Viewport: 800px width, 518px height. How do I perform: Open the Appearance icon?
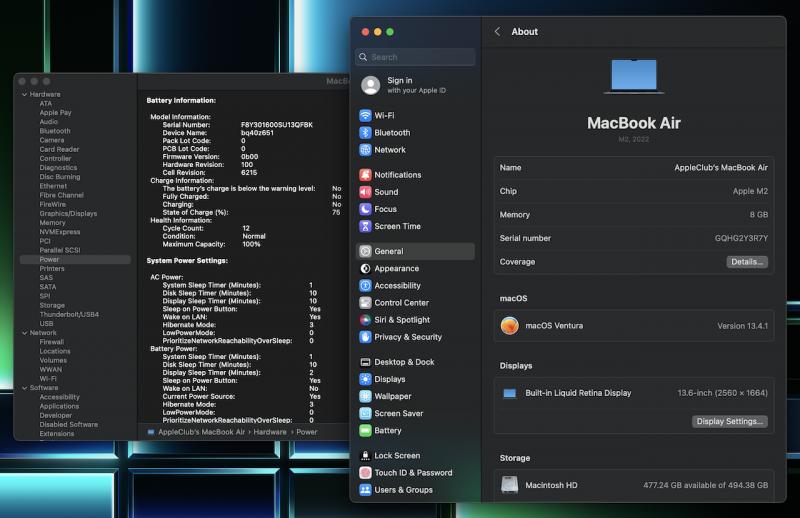pyautogui.click(x=365, y=268)
